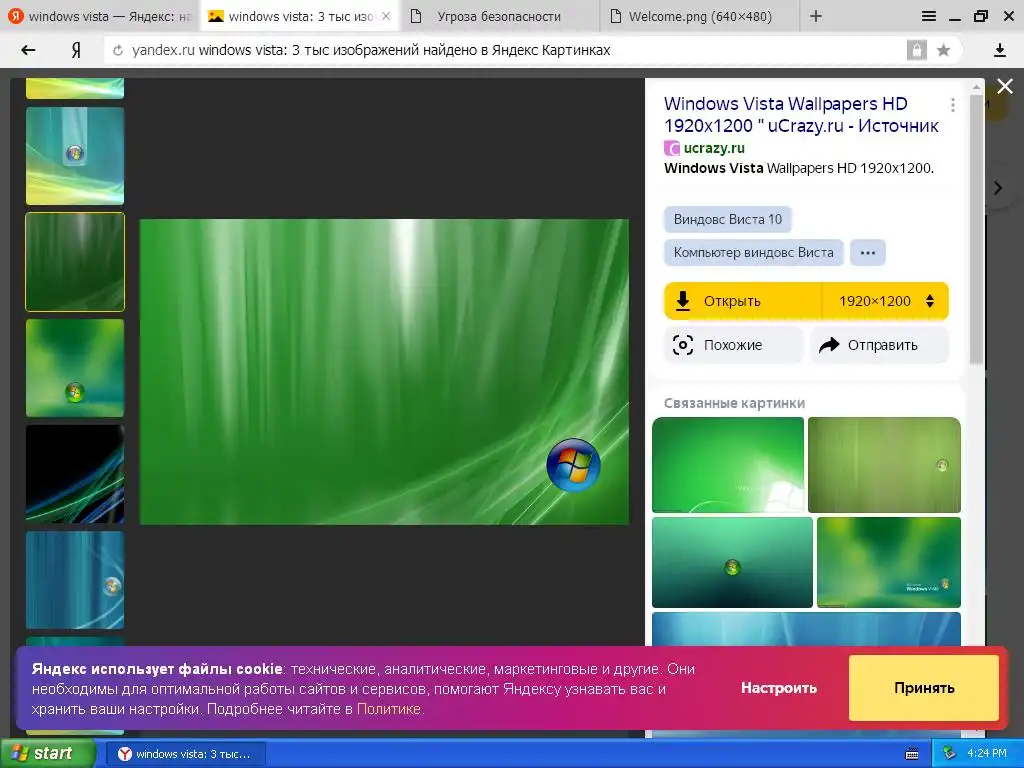Viewport: 1024px width, 768px height.
Task: Go to next image with right chevron
Action: pyautogui.click(x=998, y=188)
